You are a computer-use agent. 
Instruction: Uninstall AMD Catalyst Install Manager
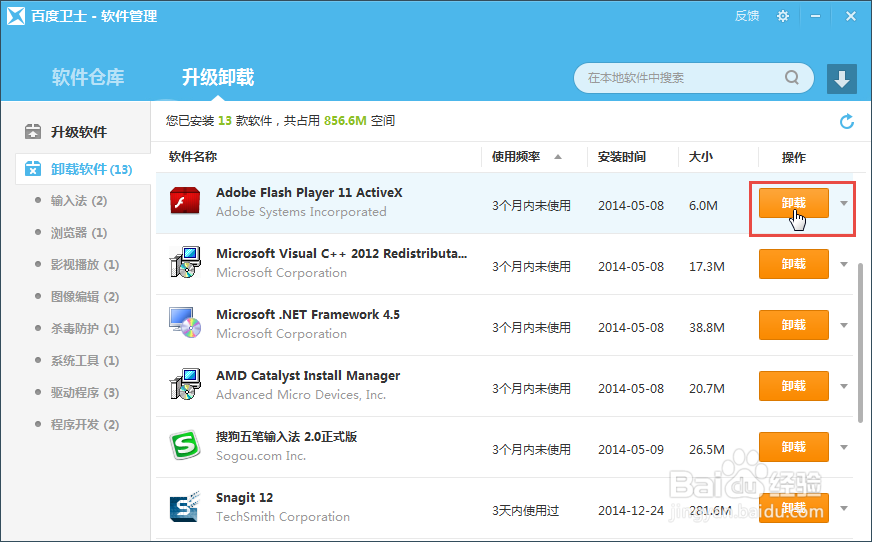794,386
